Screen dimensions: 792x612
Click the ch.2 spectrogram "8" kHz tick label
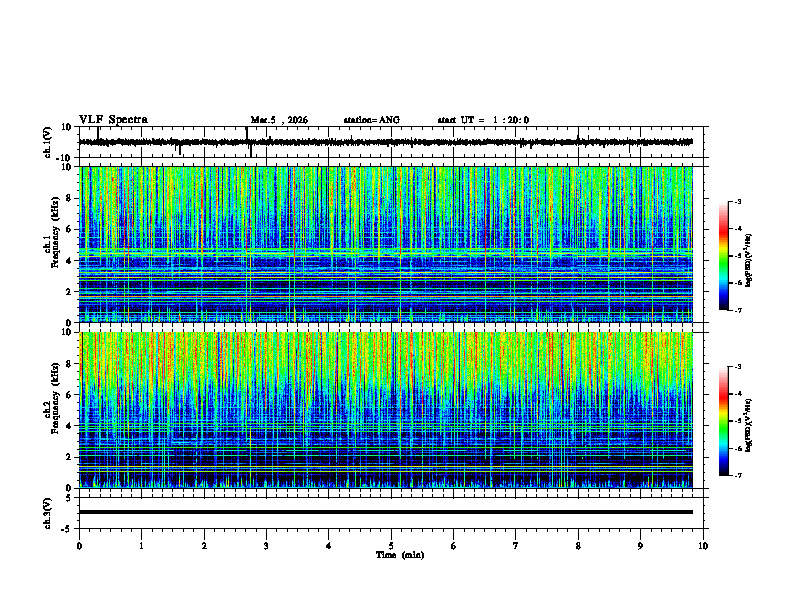(x=70, y=364)
